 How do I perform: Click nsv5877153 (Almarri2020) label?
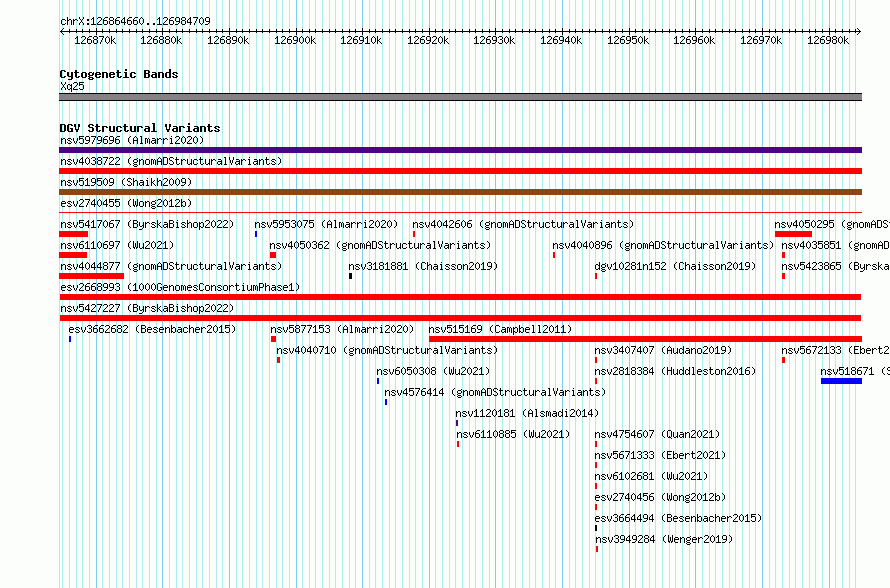pyautogui.click(x=342, y=329)
